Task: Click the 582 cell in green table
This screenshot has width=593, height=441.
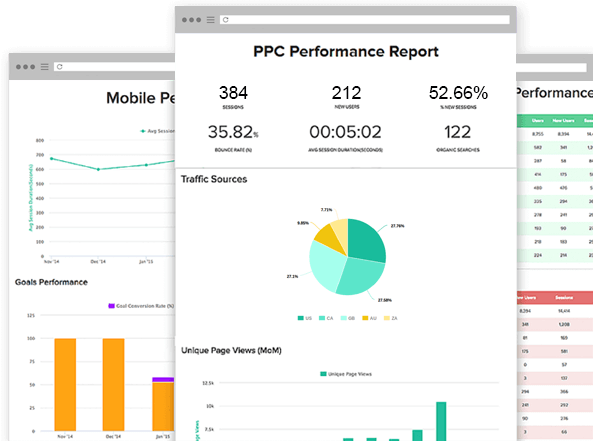Action: (538, 148)
